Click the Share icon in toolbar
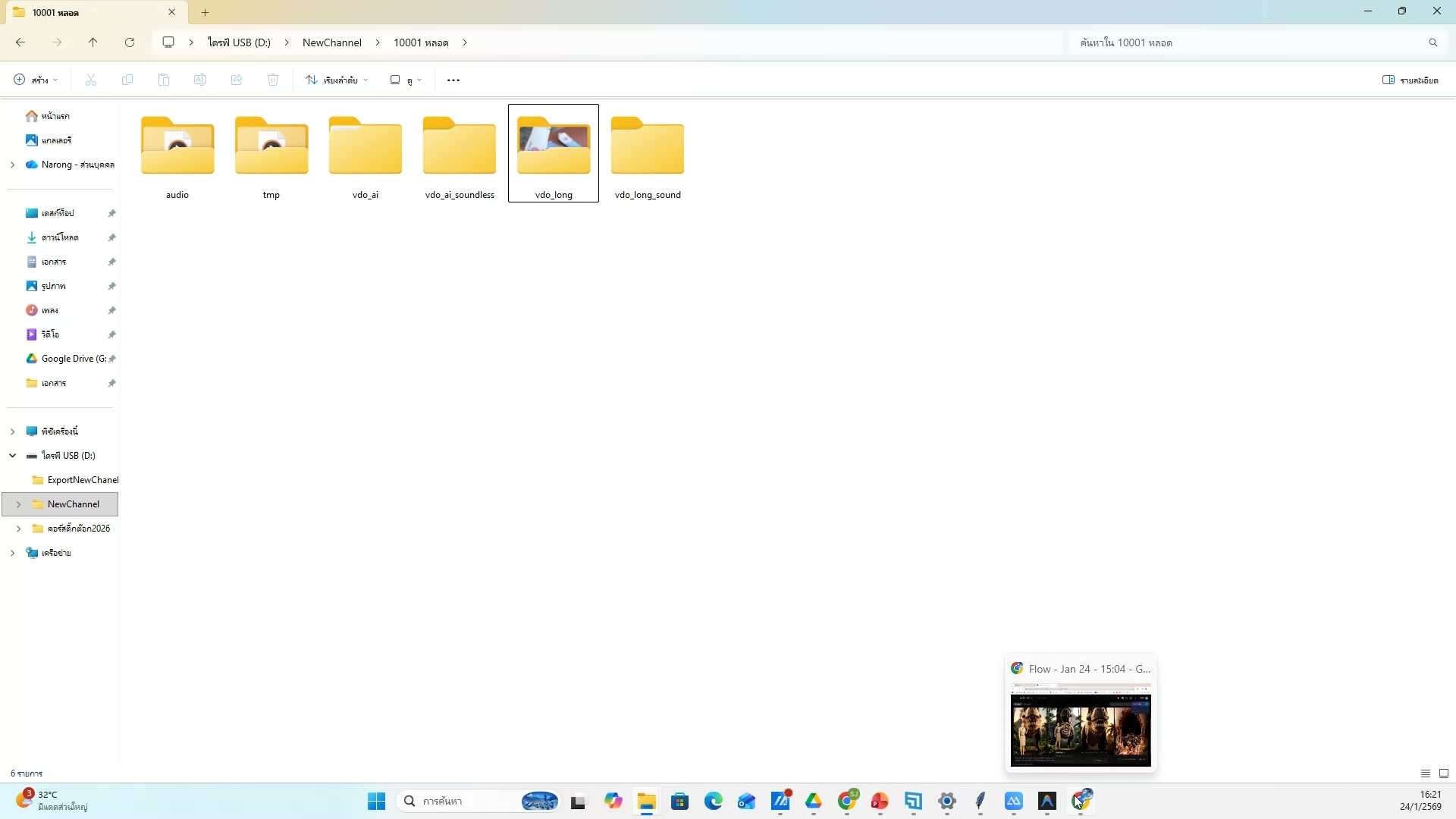Image resolution: width=1456 pixels, height=819 pixels. click(237, 80)
